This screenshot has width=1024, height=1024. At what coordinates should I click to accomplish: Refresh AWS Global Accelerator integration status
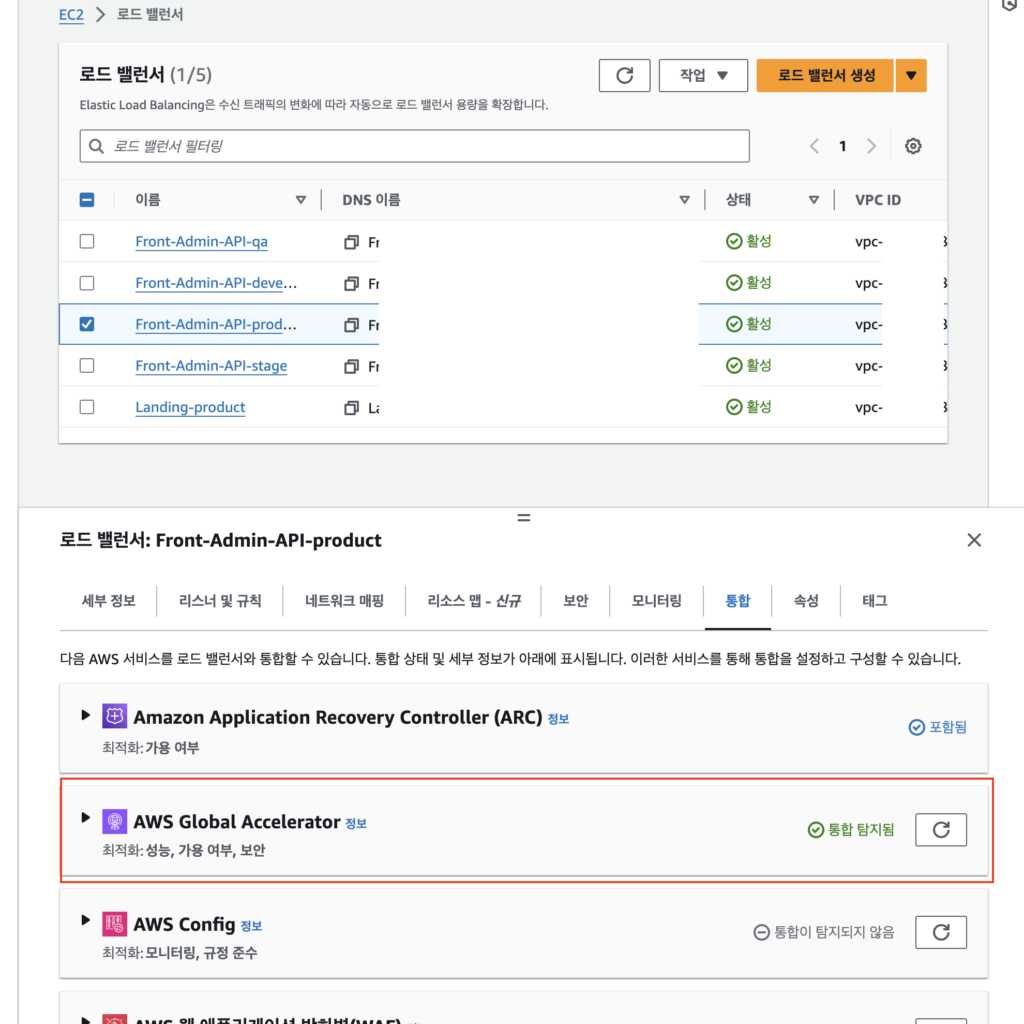pos(940,829)
